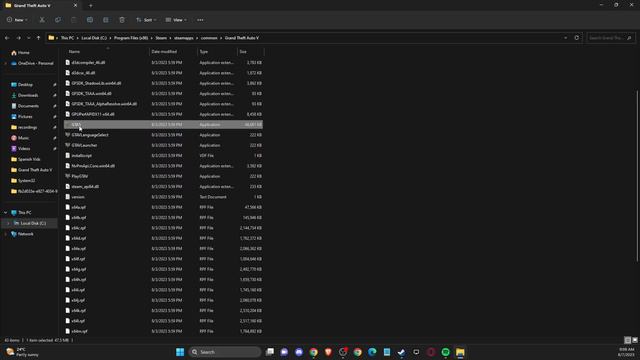The width and height of the screenshot is (640, 360).
Task: Click the Steam breadcrumb segment
Action: pyautogui.click(x=161, y=38)
